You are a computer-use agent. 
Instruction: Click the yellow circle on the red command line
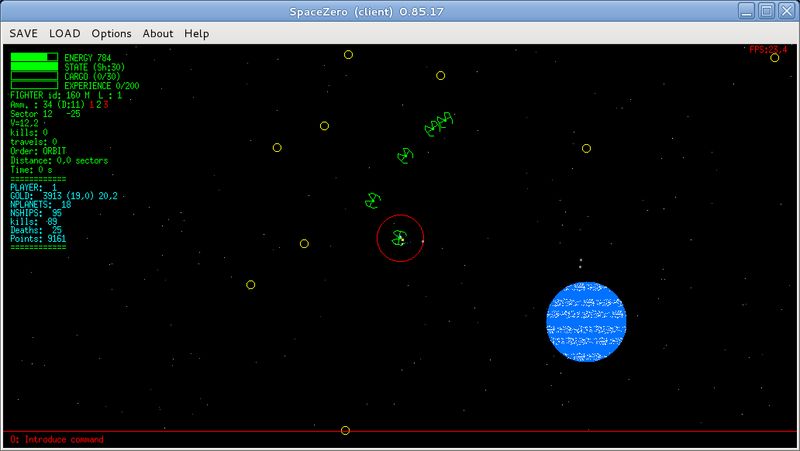tap(345, 431)
